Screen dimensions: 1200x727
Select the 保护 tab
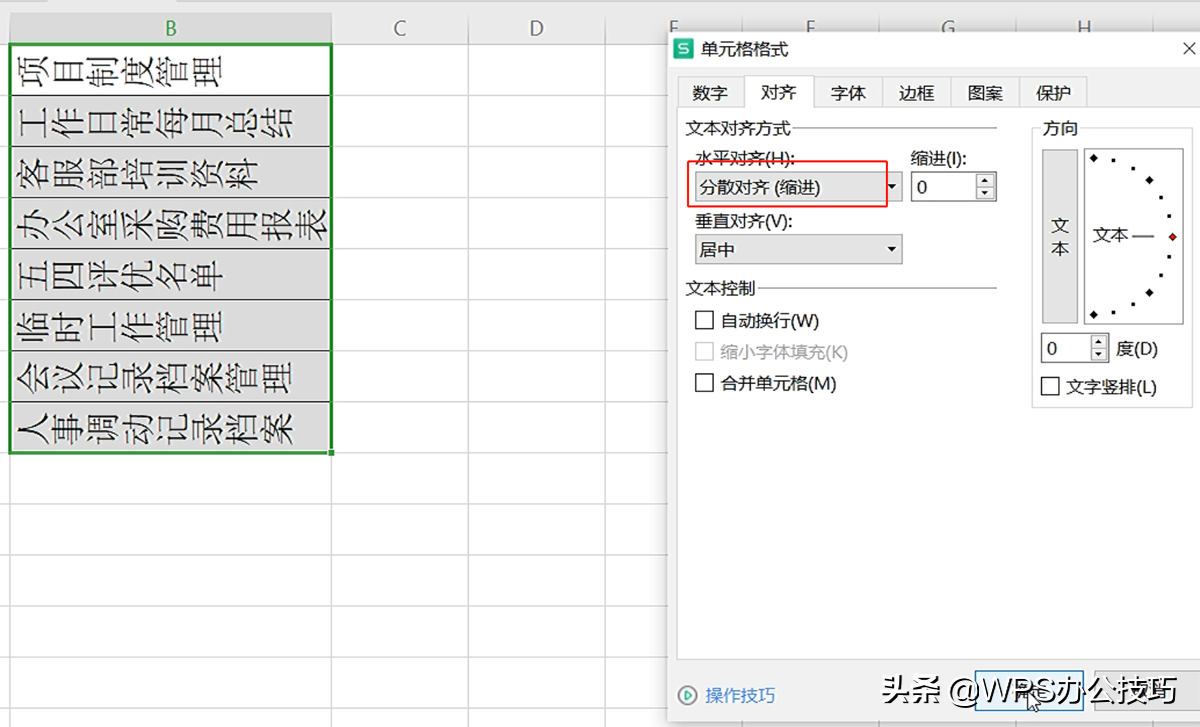1053,92
